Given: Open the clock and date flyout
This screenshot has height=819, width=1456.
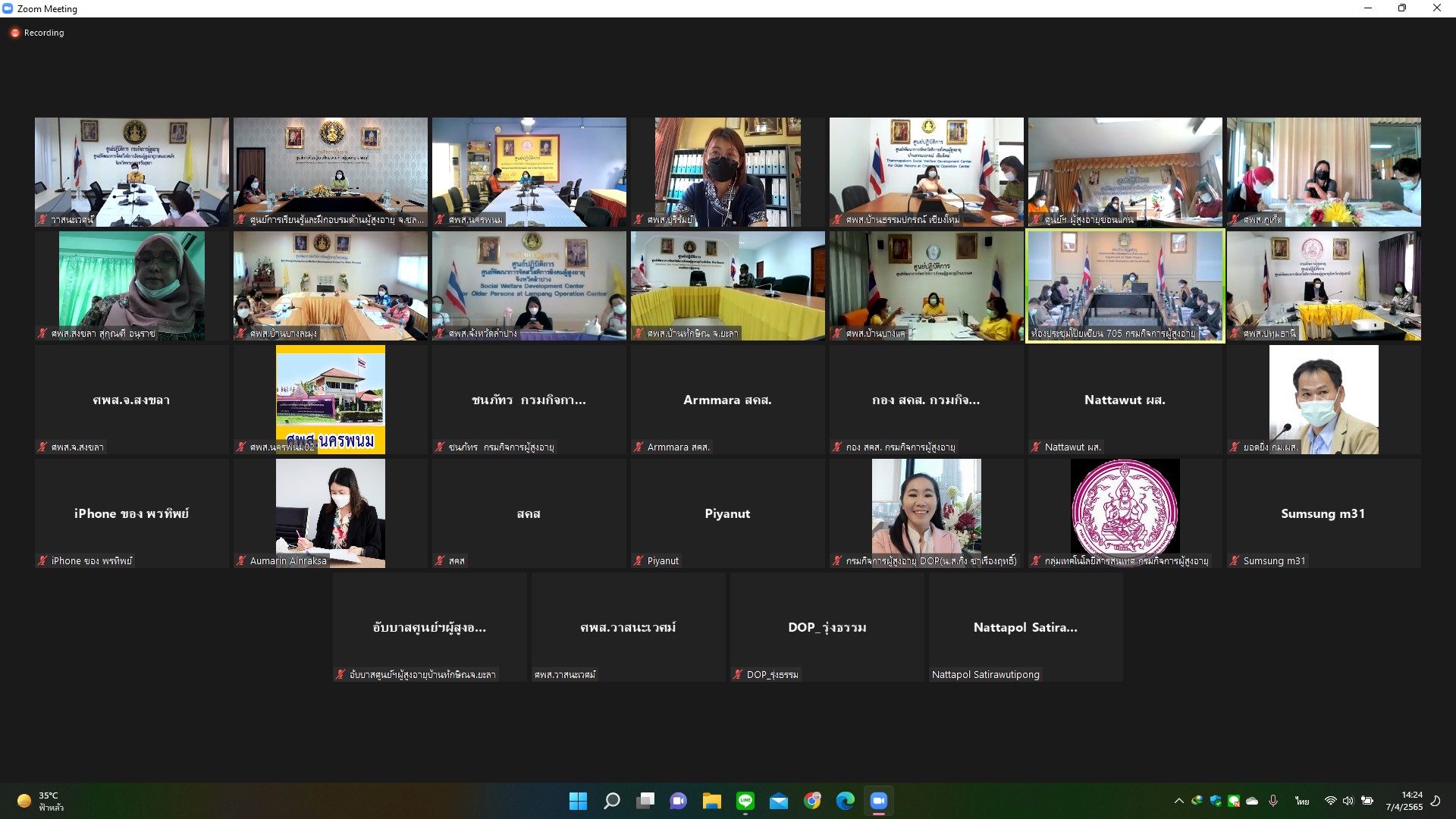Looking at the screenshot, I should tap(1404, 801).
